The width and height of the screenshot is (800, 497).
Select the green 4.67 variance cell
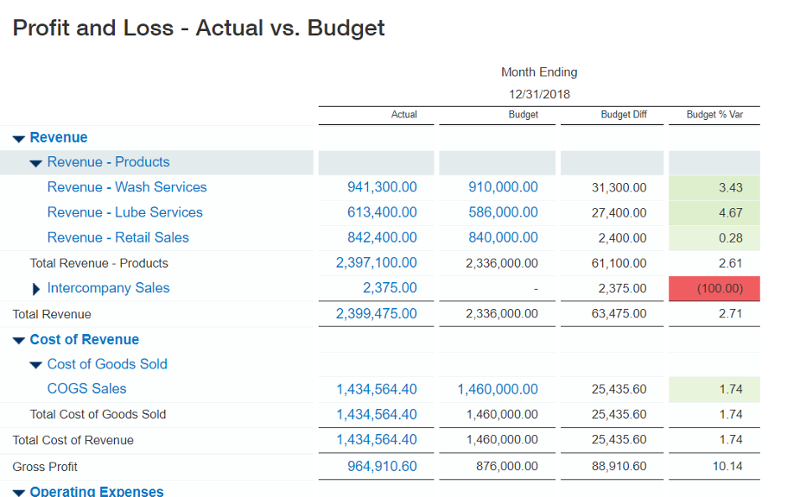[714, 212]
